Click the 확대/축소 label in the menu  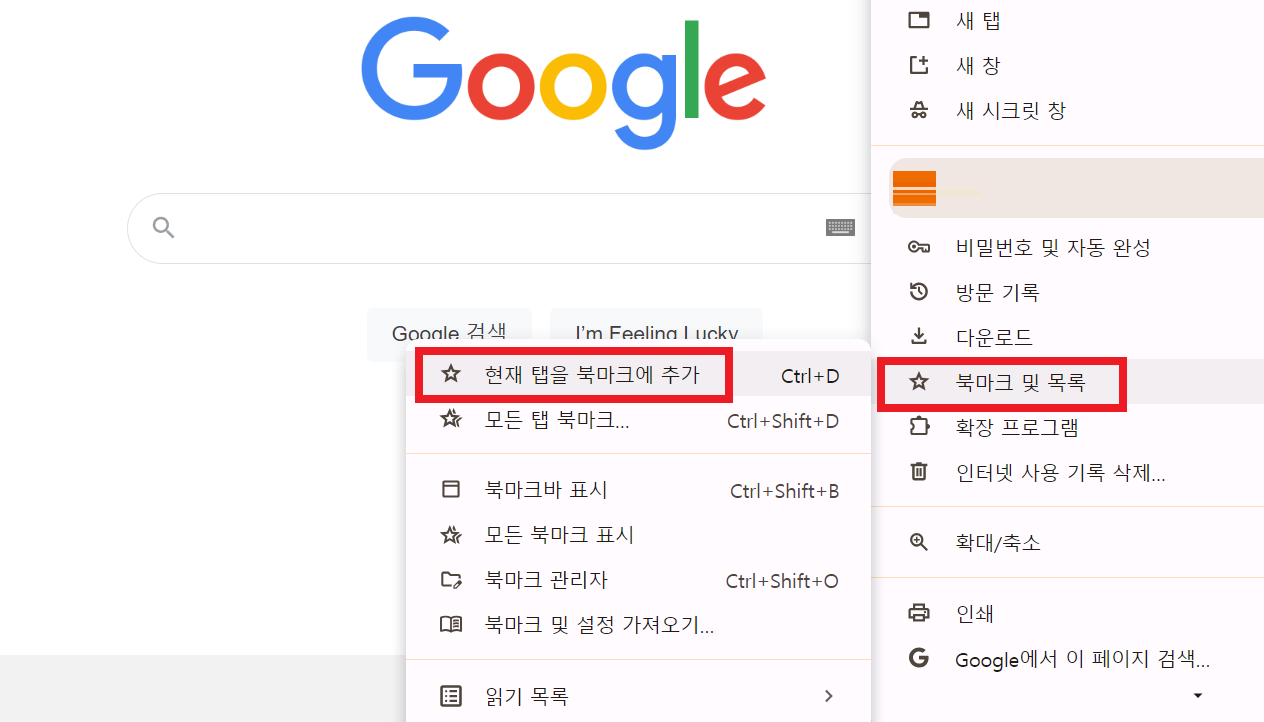click(x=998, y=543)
